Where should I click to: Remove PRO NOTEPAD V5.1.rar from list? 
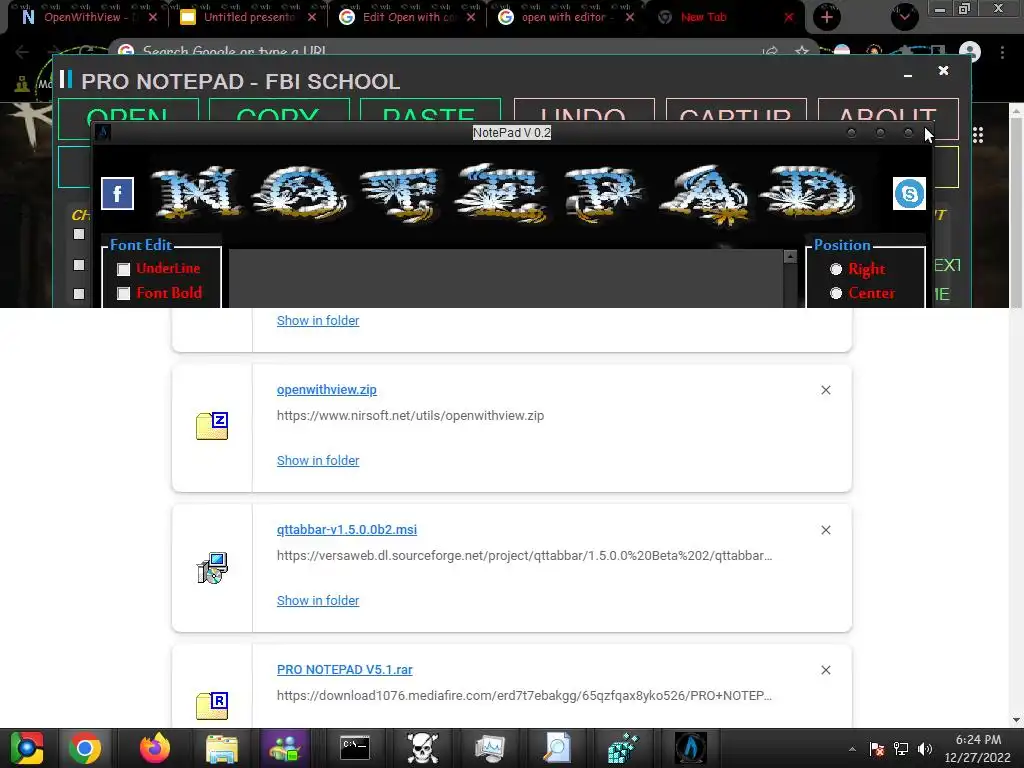coord(825,670)
